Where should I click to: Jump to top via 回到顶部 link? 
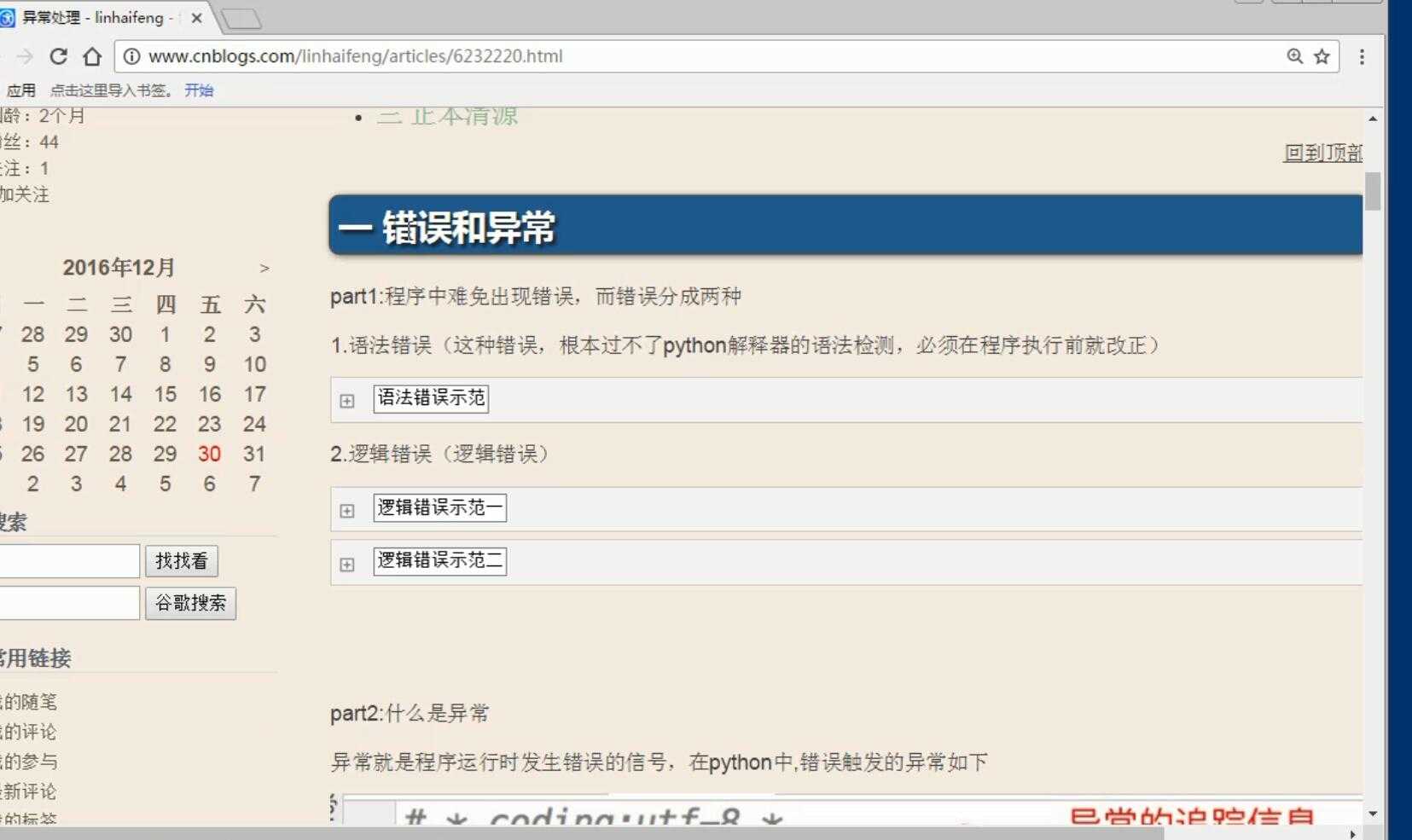[x=1322, y=153]
